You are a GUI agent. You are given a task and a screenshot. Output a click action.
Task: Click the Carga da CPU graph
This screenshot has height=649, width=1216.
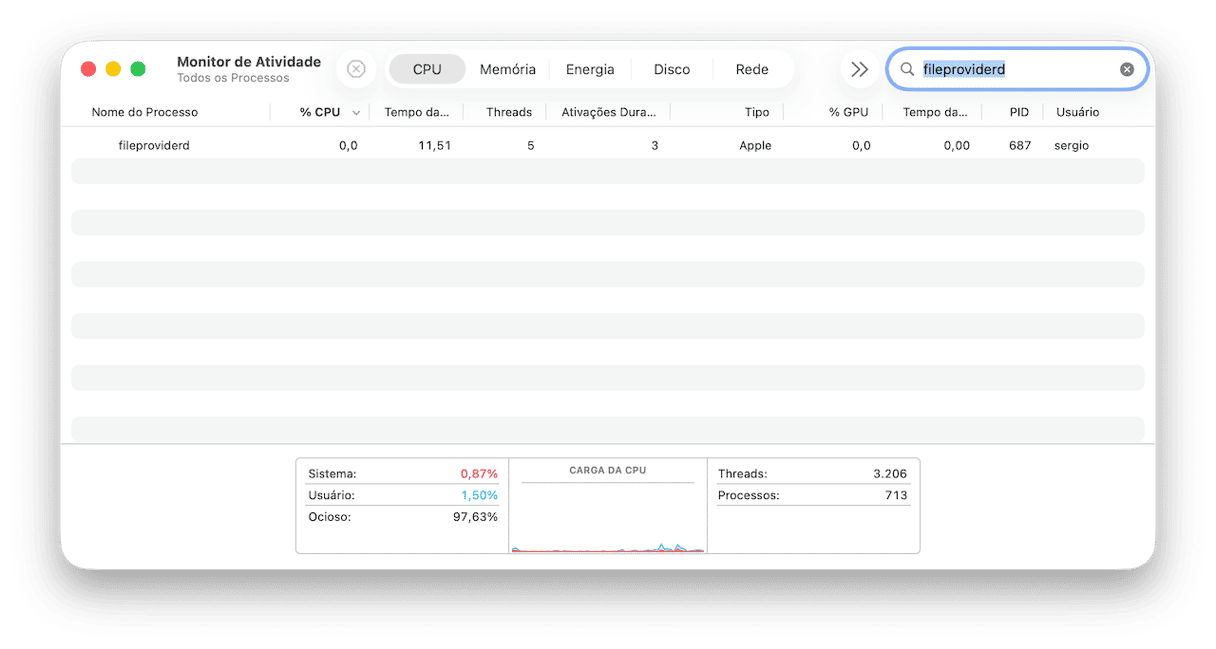(607, 515)
